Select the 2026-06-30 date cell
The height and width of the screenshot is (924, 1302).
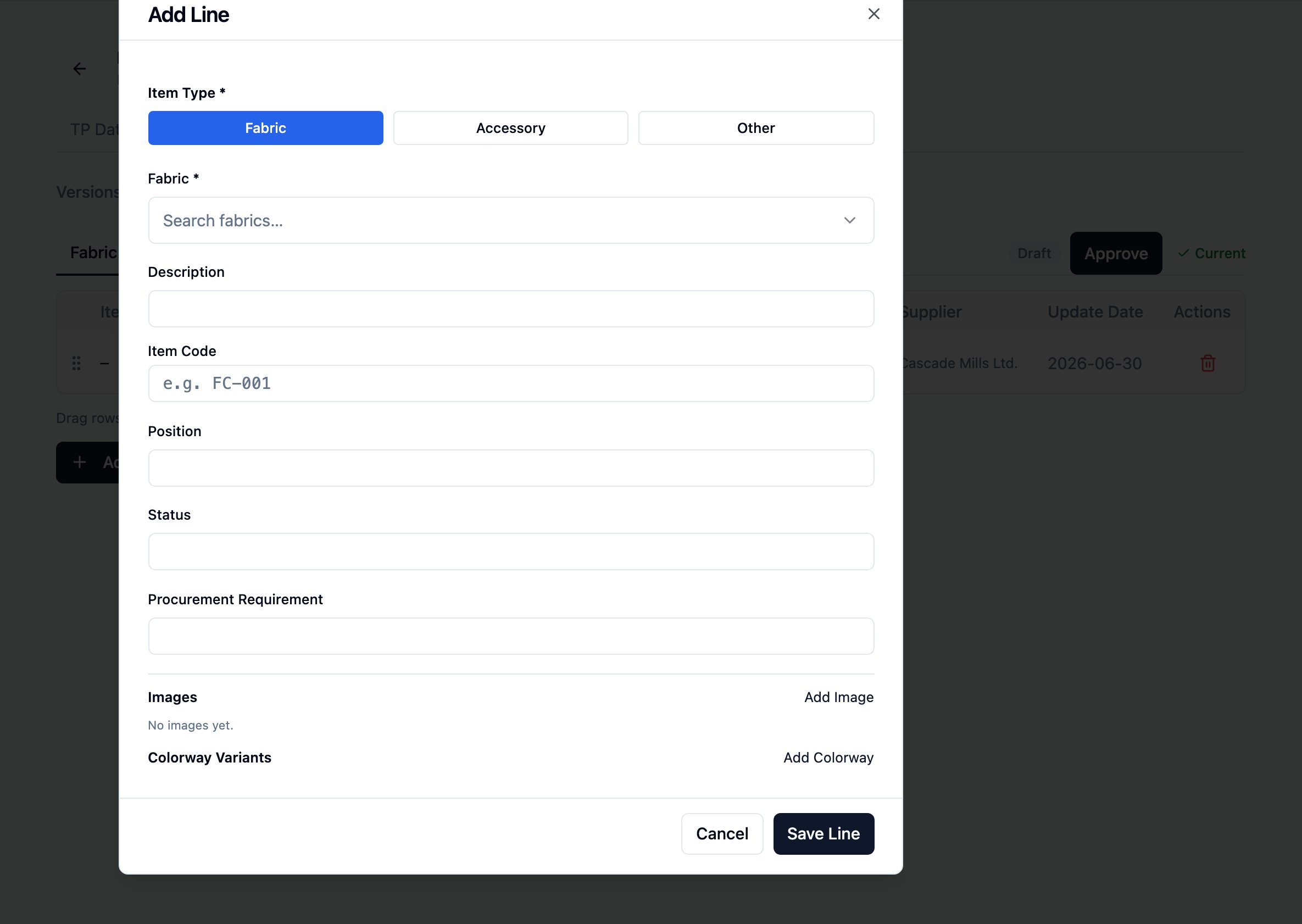(1094, 363)
